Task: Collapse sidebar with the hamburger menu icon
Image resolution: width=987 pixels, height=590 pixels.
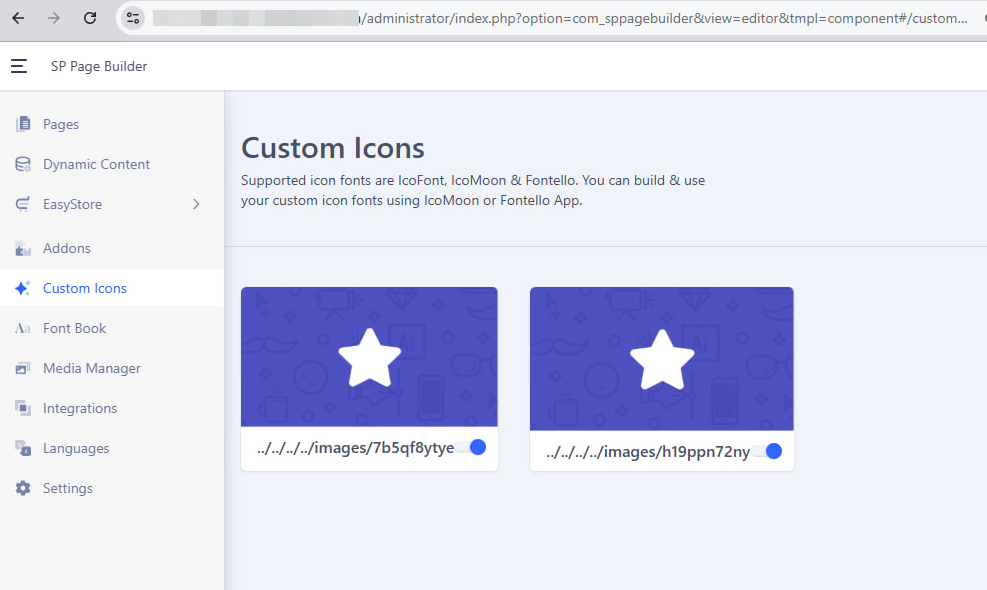Action: (19, 66)
